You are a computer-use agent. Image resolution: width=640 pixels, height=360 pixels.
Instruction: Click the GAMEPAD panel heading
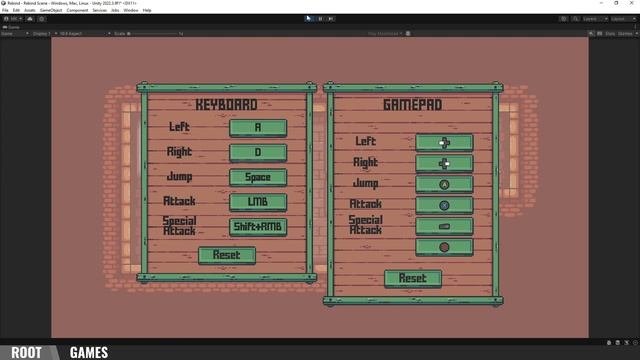[x=413, y=105]
